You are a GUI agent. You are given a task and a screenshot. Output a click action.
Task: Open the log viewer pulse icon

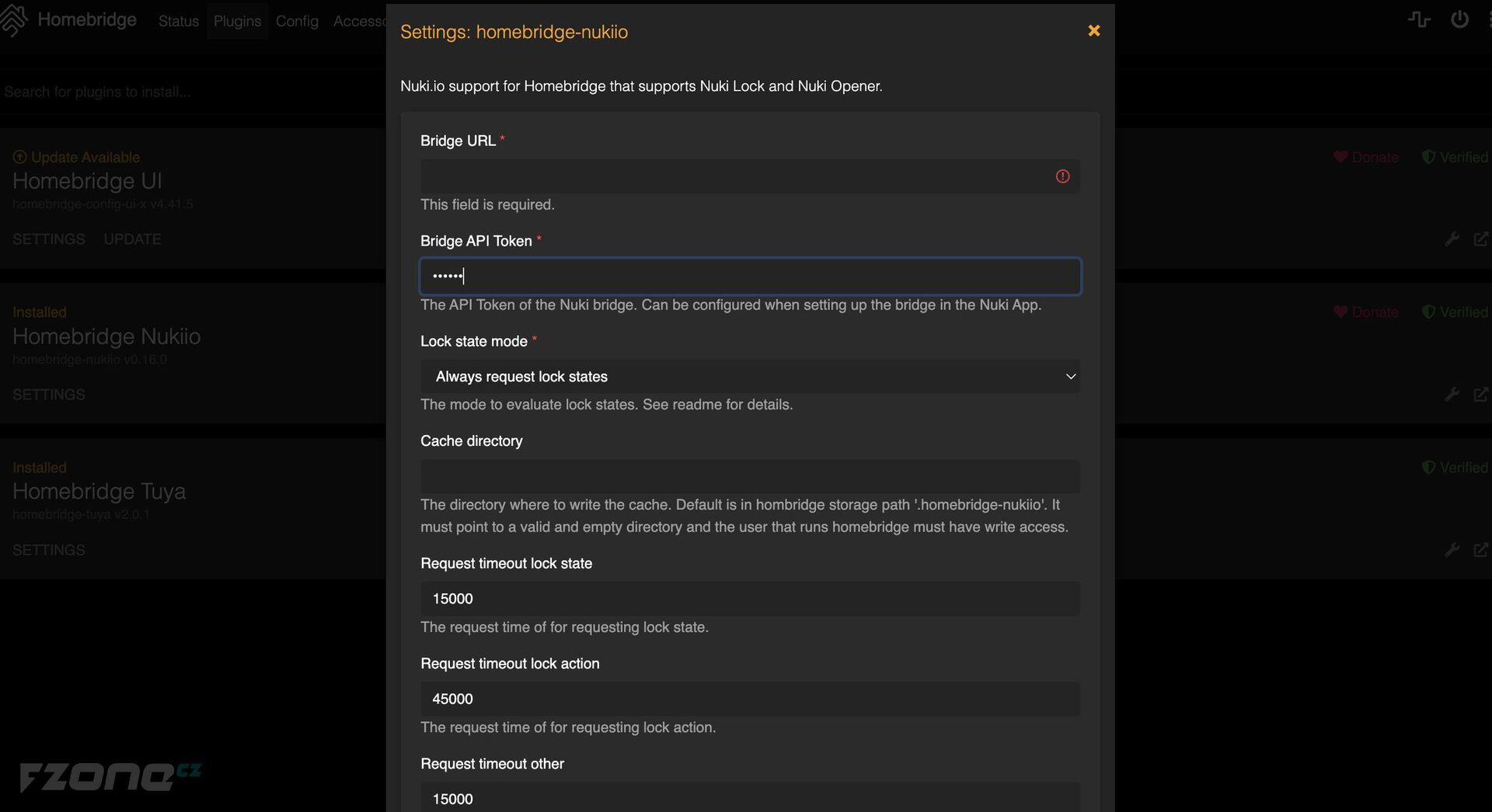(1419, 19)
